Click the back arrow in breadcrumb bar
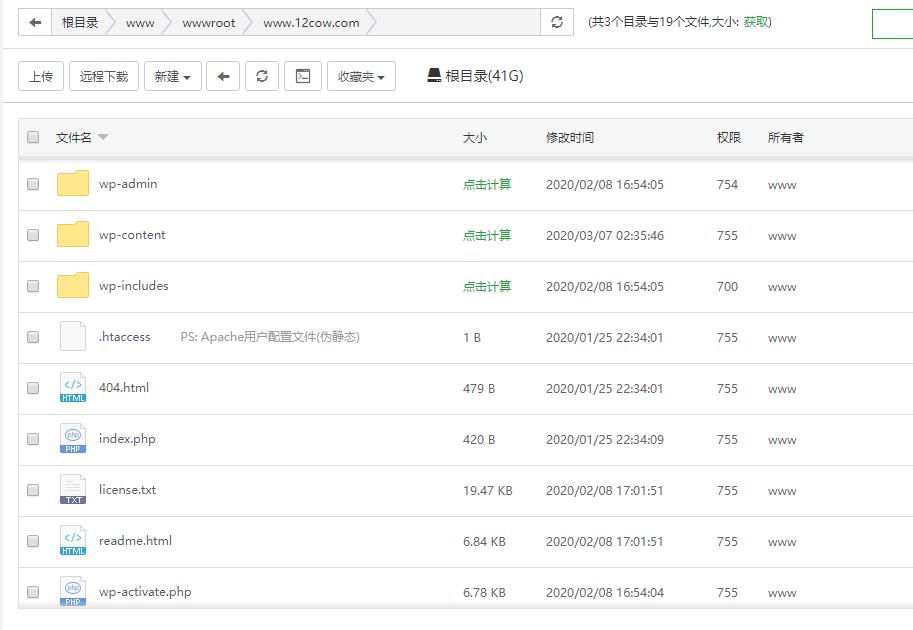The height and width of the screenshot is (630, 913). point(35,22)
